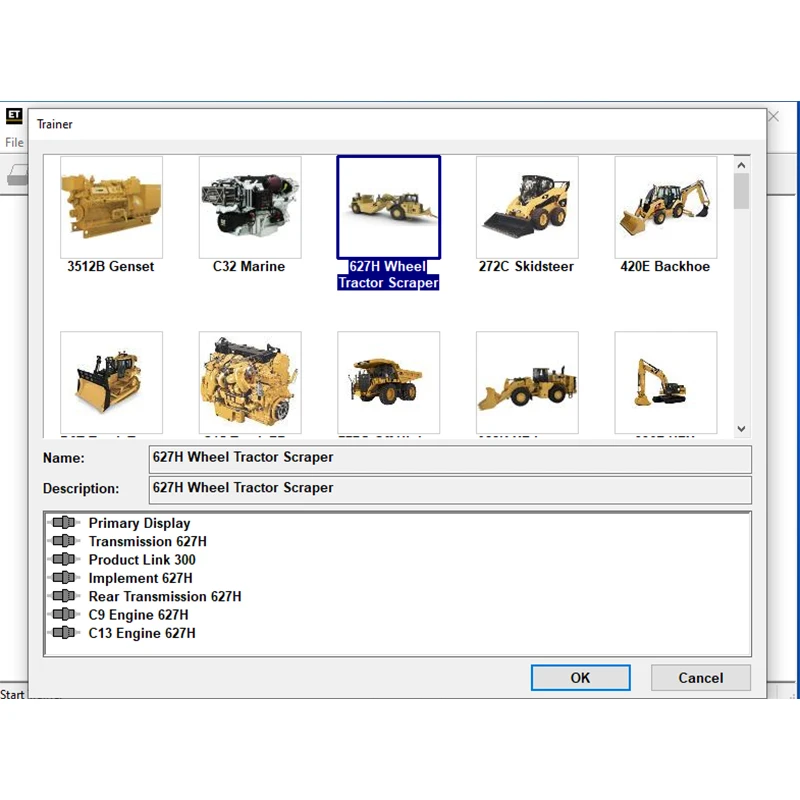
Task: Select Product Link 300 in ECM list
Action: pyautogui.click(x=142, y=560)
